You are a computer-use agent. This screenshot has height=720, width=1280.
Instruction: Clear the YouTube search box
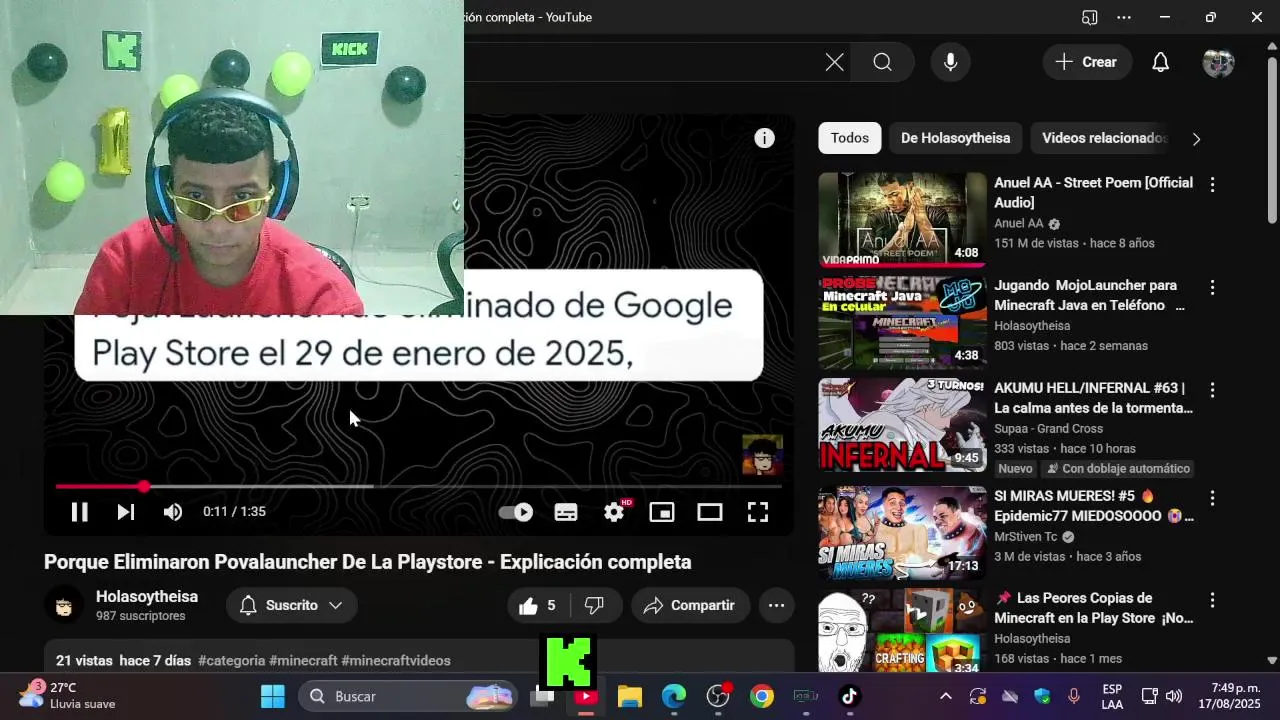coord(835,62)
